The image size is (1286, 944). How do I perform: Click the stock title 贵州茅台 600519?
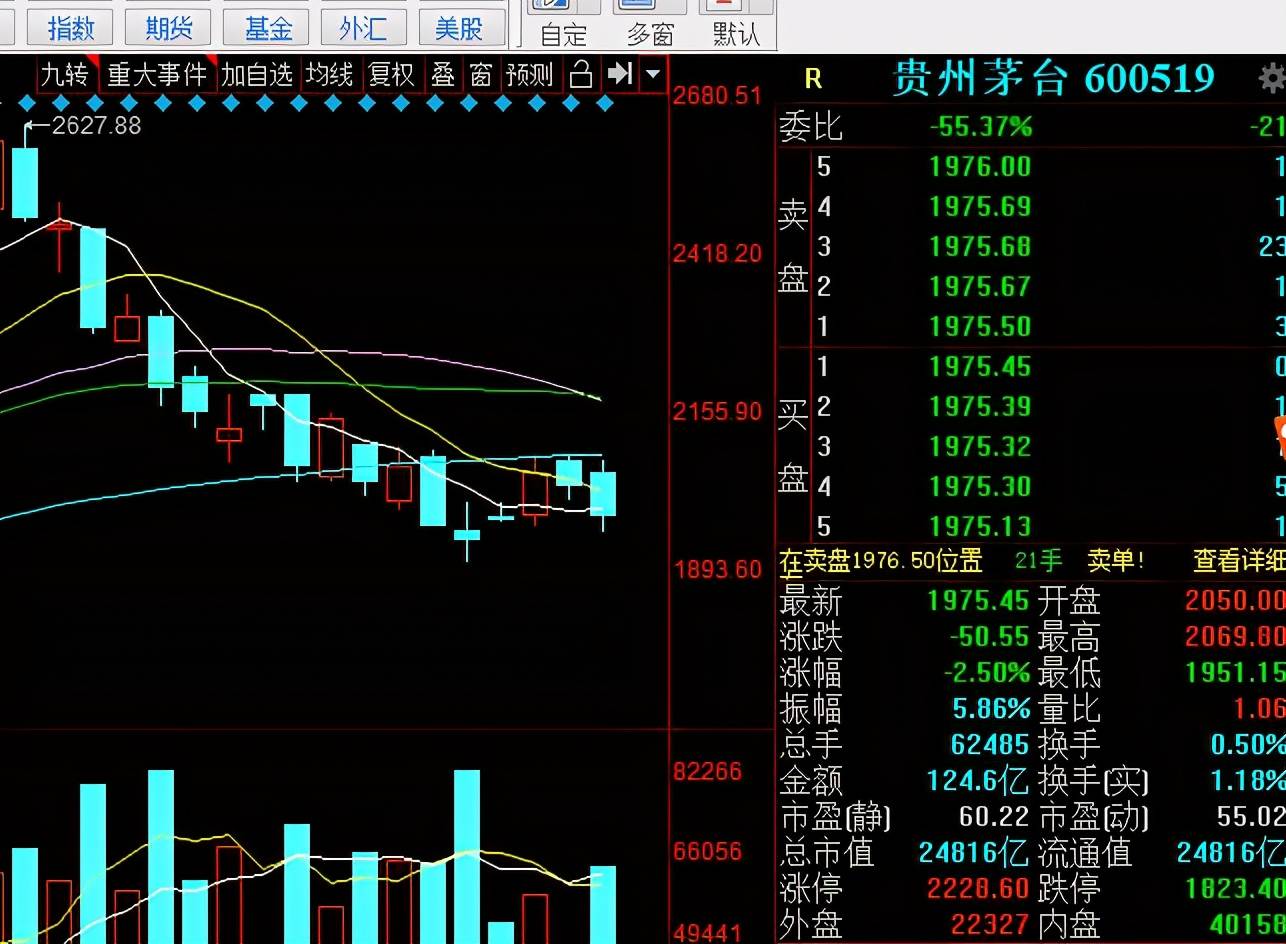(1053, 79)
